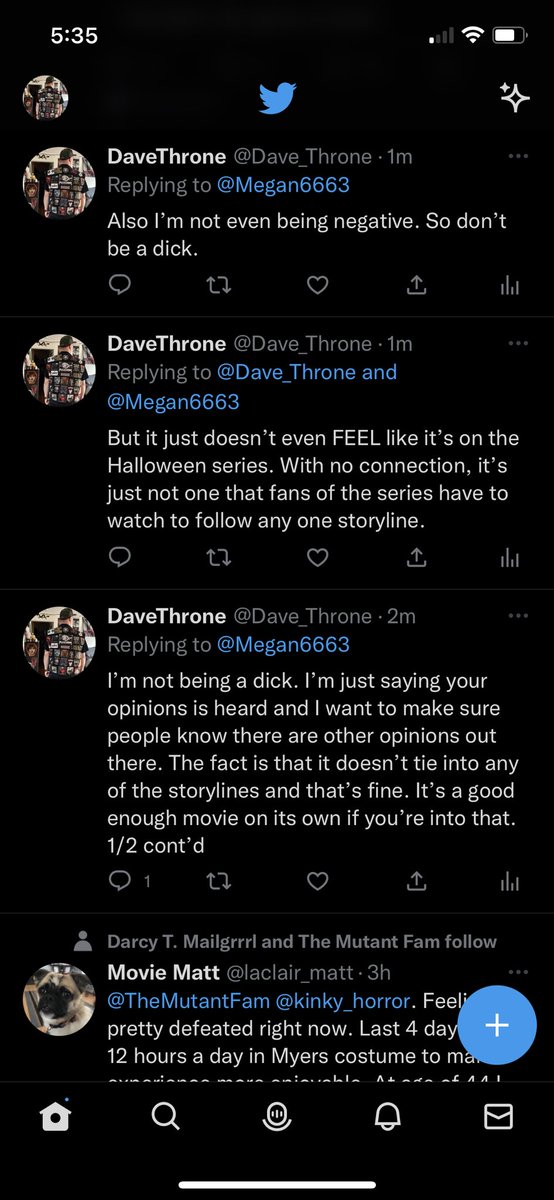Reply to the '1/2 cont'd' tweet
This screenshot has width=554, height=1200.
[121, 881]
